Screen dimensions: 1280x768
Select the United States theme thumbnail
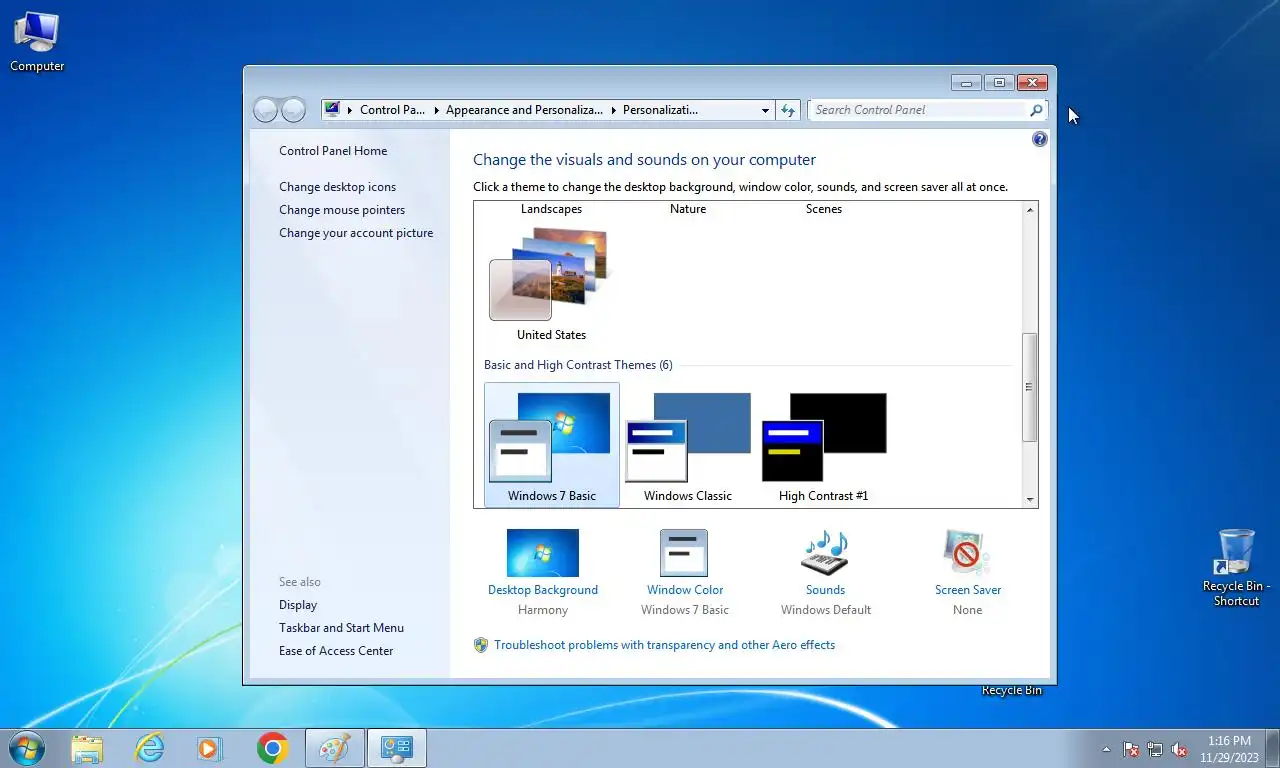551,276
